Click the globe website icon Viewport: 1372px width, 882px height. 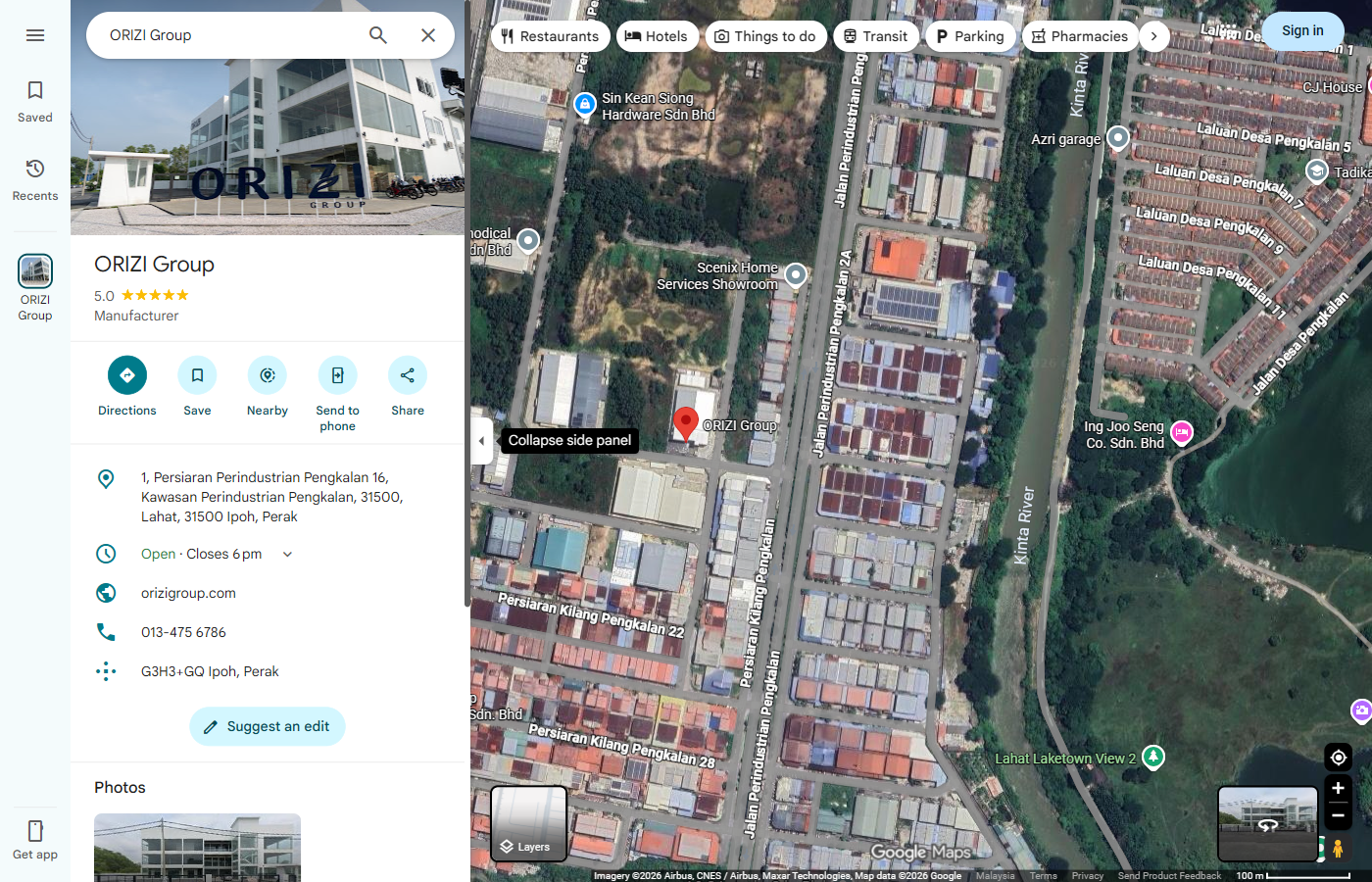point(106,593)
